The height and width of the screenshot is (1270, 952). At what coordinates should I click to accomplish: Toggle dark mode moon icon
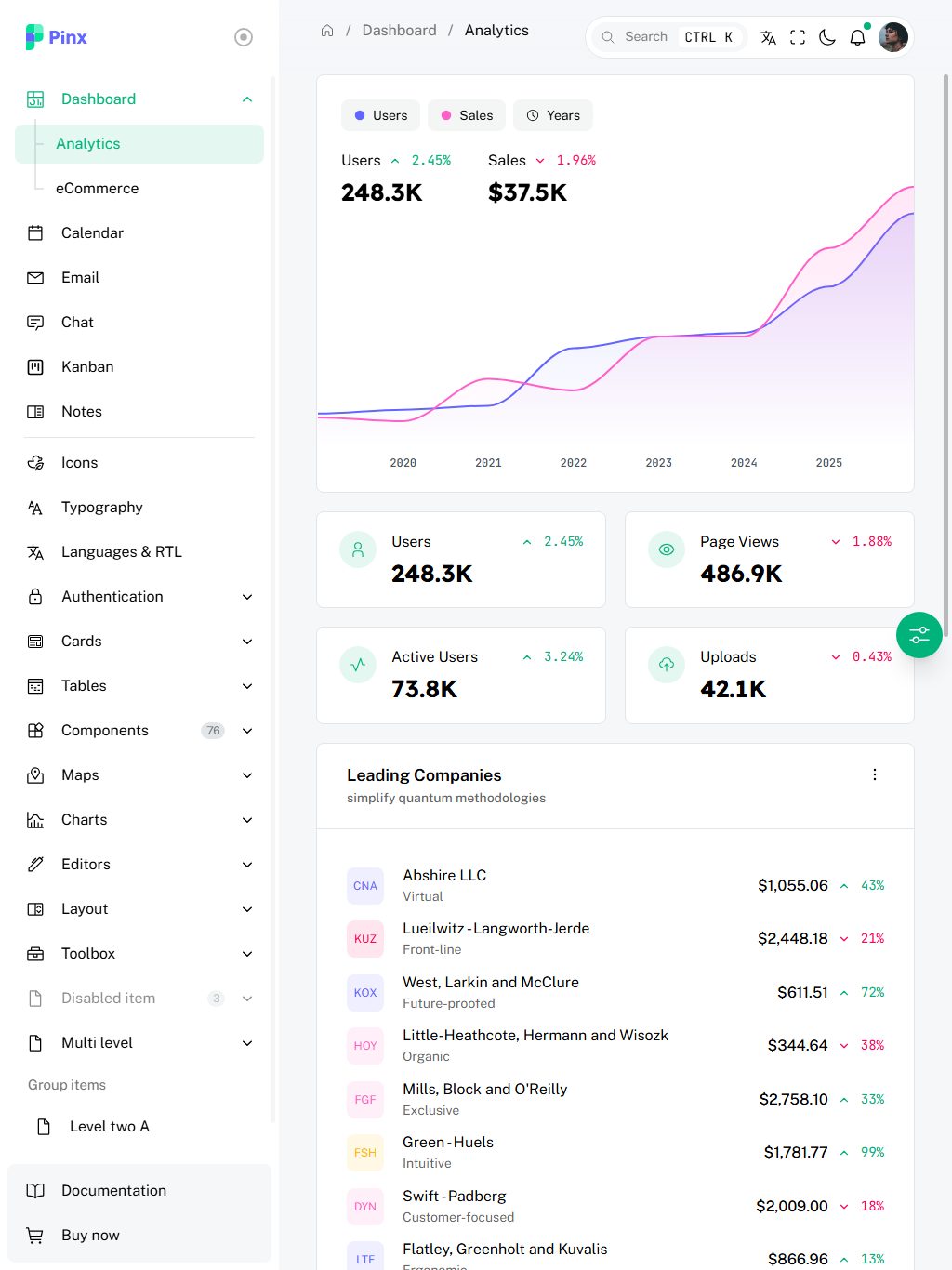[827, 37]
